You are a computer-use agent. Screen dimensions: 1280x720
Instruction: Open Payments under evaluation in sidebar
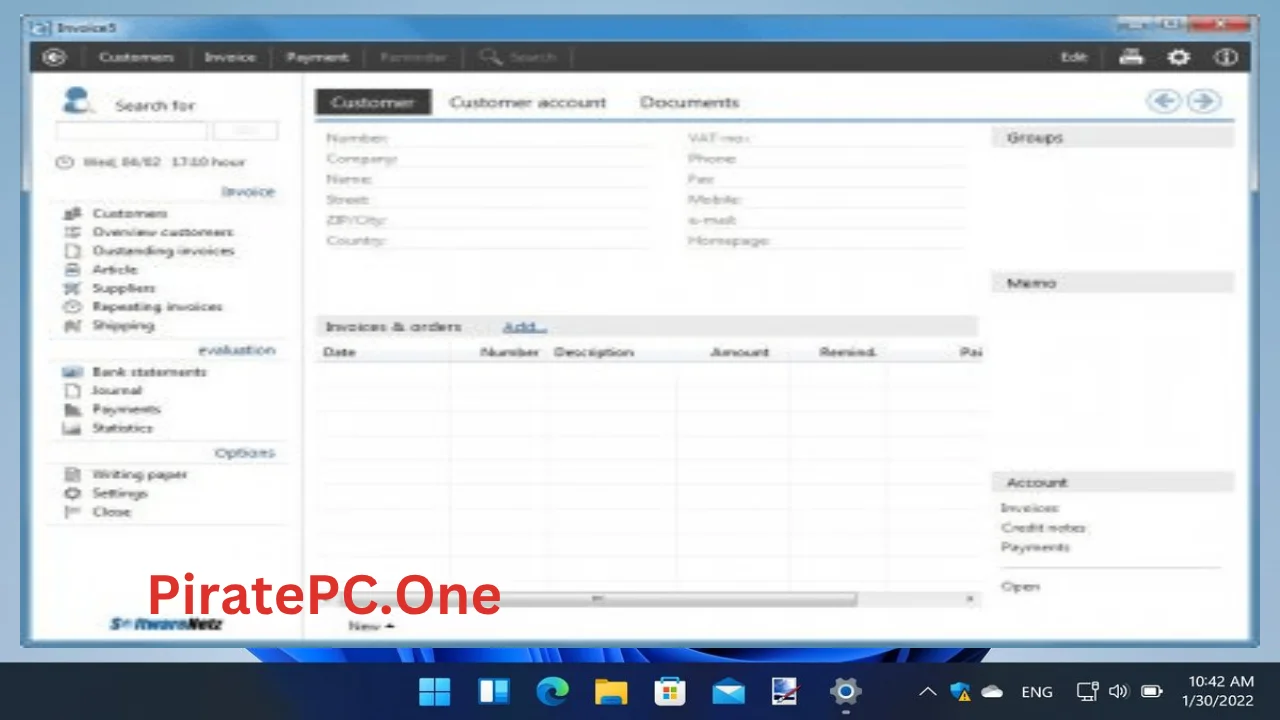pyautogui.click(x=126, y=409)
